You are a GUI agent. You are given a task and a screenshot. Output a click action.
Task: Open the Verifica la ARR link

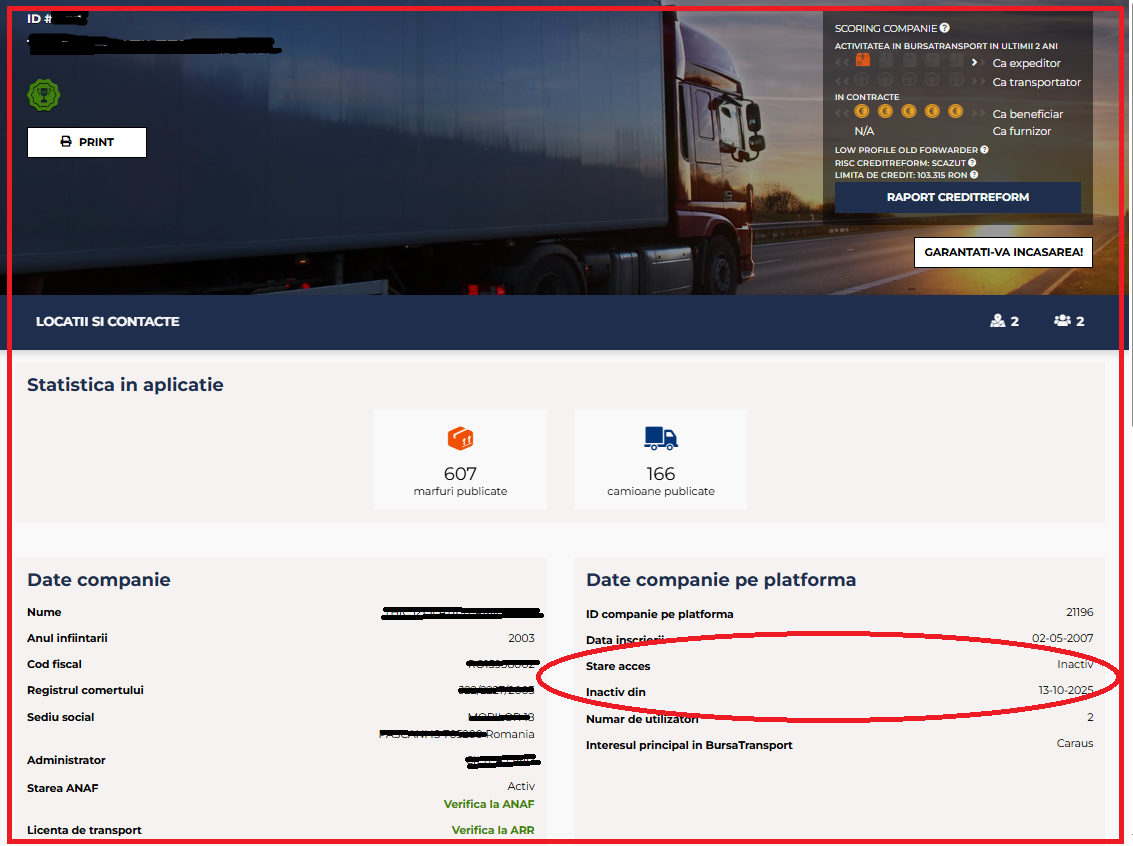click(x=492, y=830)
